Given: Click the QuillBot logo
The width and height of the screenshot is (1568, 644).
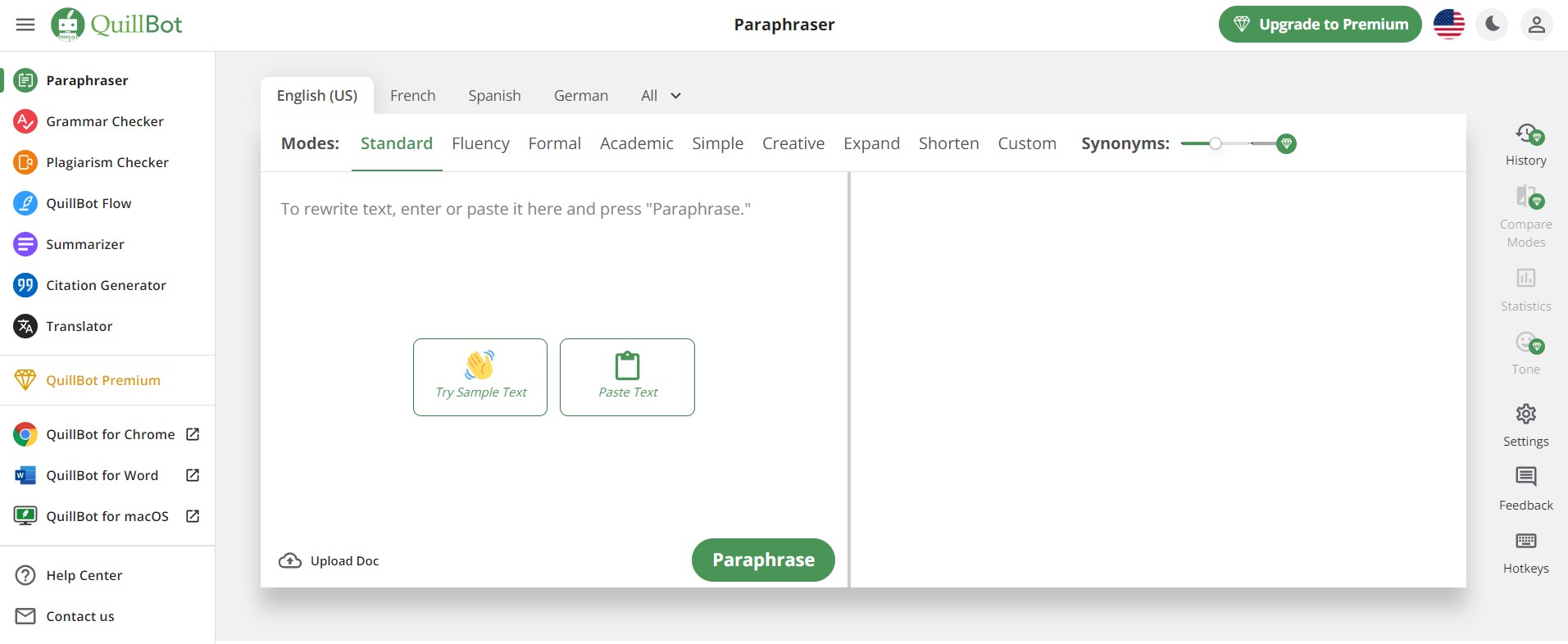Looking at the screenshot, I should coord(116,25).
